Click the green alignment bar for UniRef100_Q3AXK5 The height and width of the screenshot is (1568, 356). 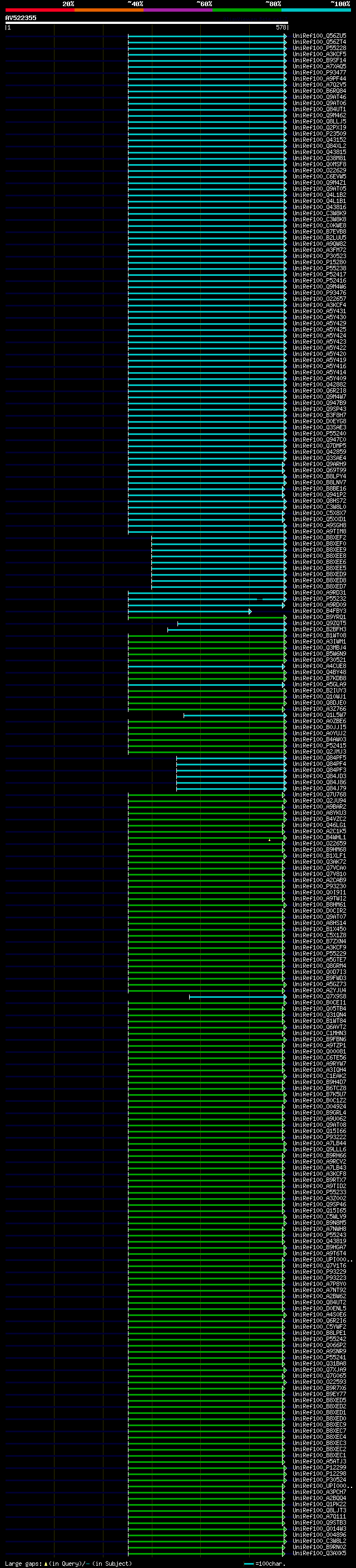point(206,1554)
